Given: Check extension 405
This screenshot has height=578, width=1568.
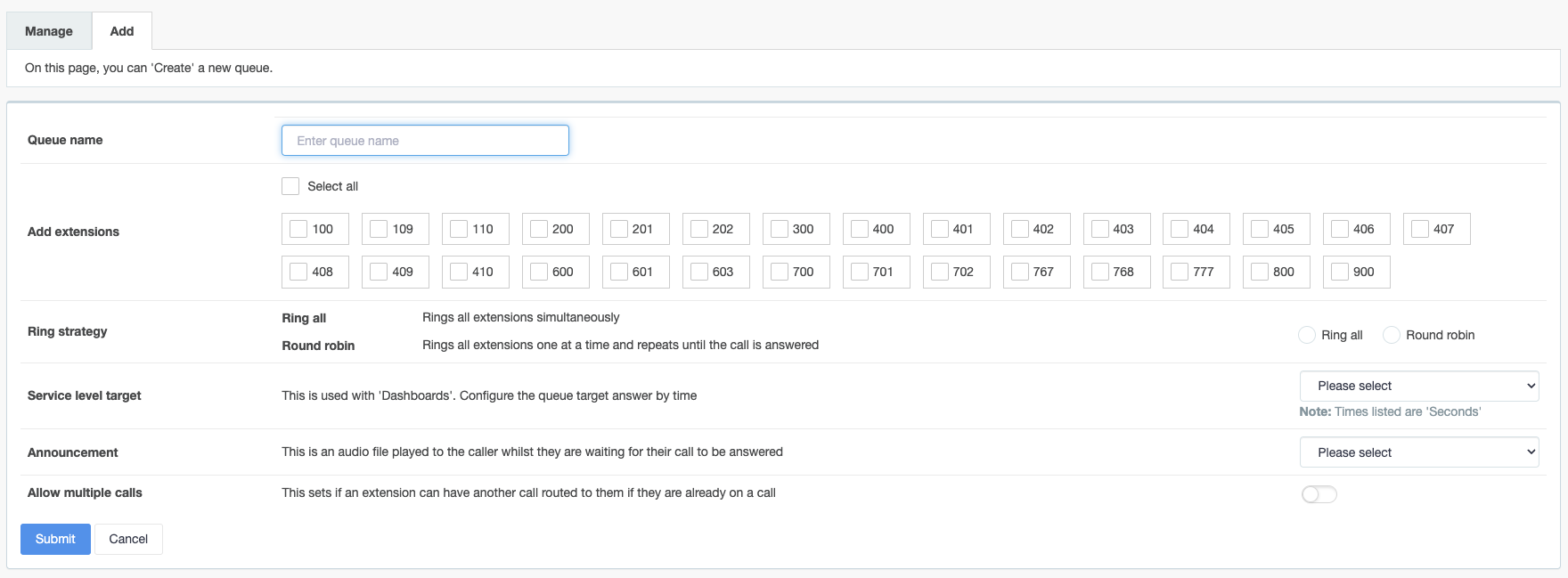Looking at the screenshot, I should pos(1260,229).
